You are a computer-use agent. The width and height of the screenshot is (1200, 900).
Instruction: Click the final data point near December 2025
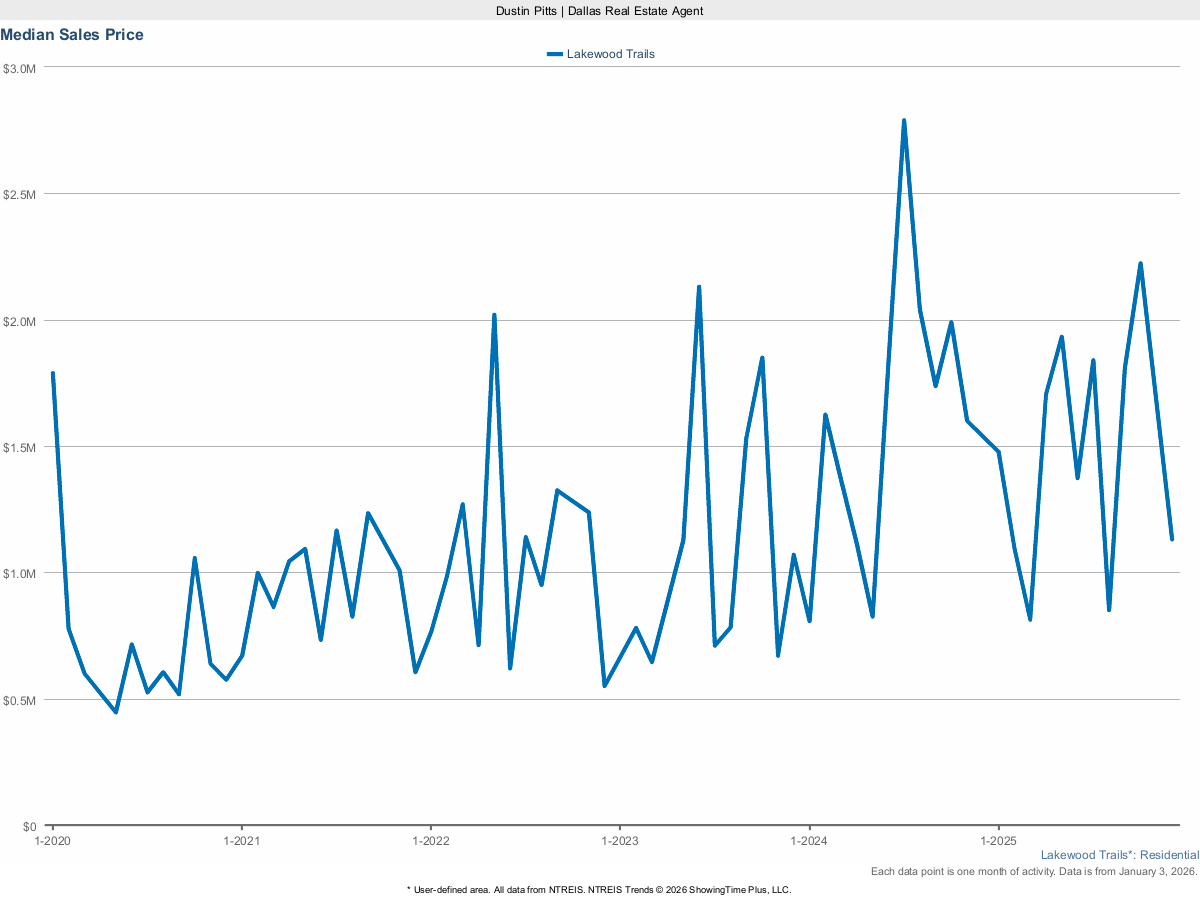(1172, 538)
